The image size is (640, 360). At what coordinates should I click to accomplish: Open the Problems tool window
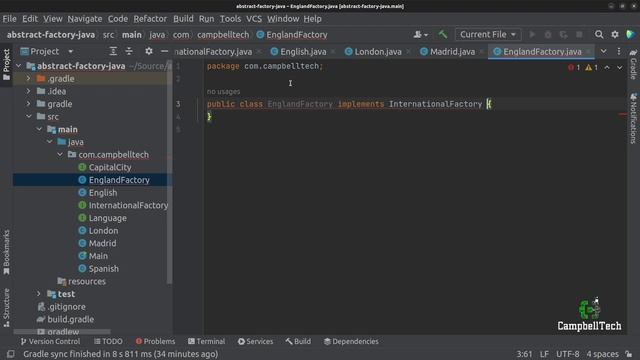click(155, 341)
